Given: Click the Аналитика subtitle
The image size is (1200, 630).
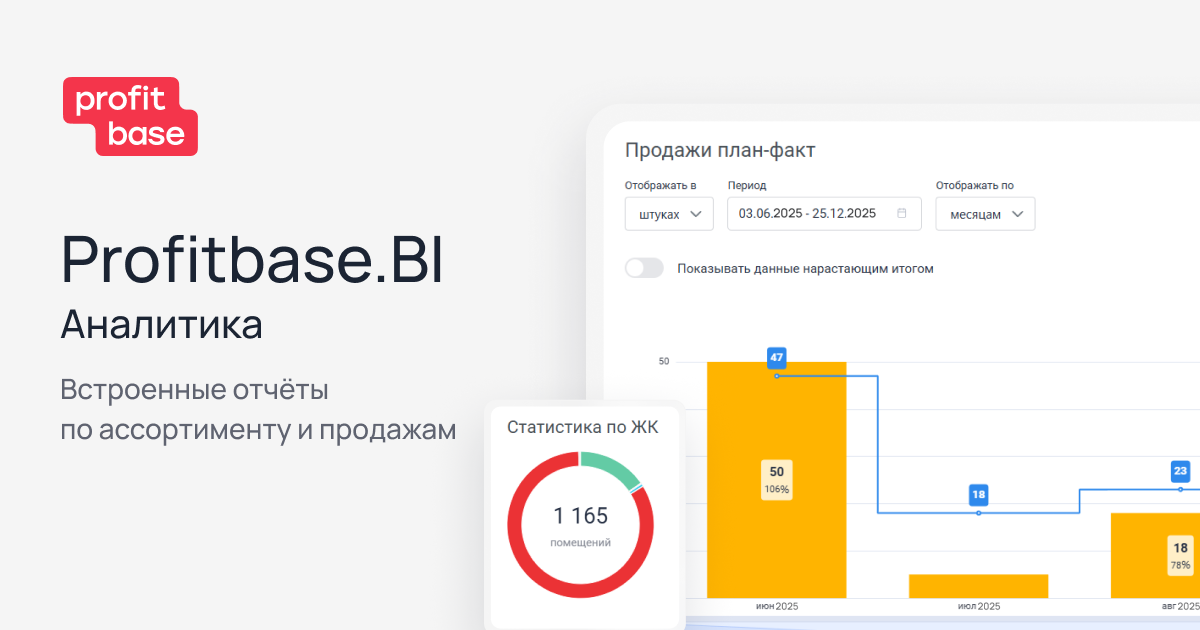Looking at the screenshot, I should [162, 325].
